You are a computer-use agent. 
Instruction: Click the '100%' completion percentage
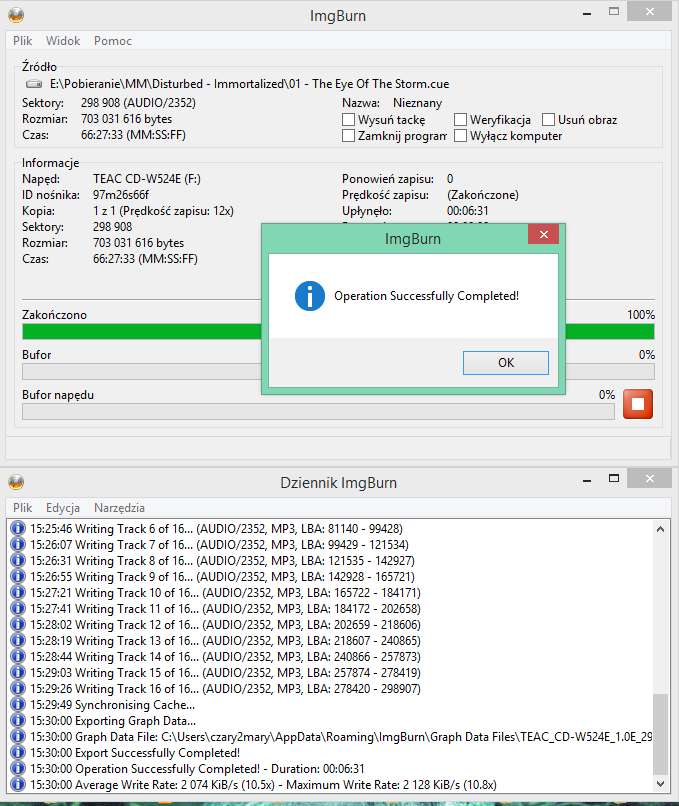click(640, 315)
